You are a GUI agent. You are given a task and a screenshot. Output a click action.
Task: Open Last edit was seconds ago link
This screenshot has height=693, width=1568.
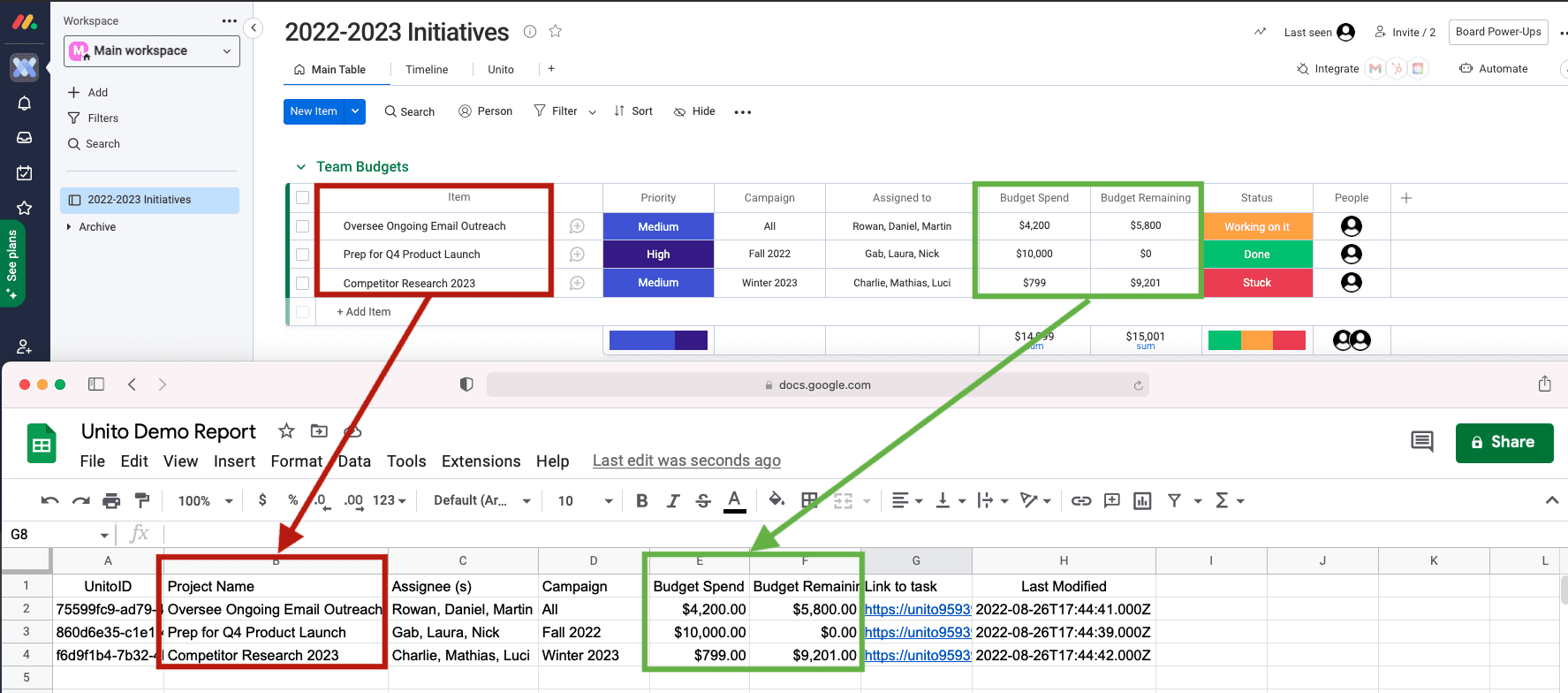pos(686,461)
